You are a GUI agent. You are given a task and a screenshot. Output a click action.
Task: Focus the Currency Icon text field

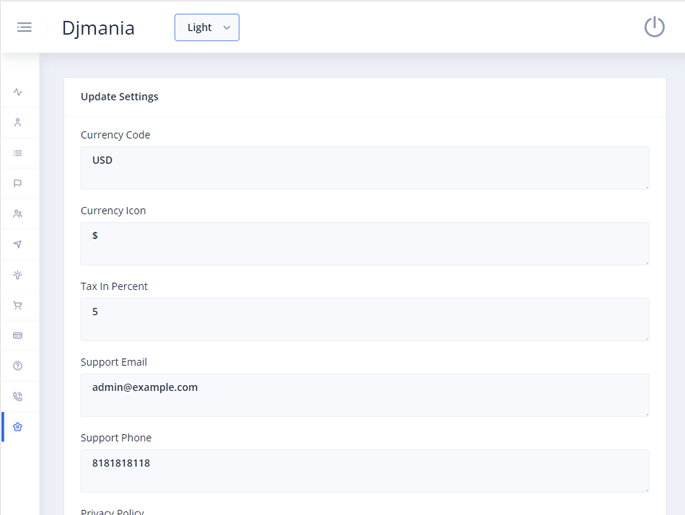(364, 243)
